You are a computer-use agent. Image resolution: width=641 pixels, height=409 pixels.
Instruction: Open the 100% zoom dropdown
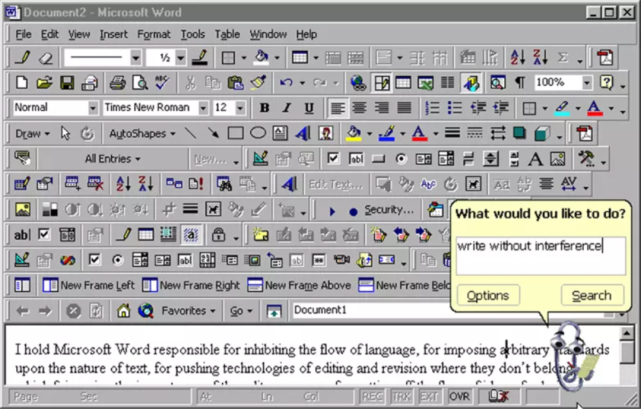(587, 83)
